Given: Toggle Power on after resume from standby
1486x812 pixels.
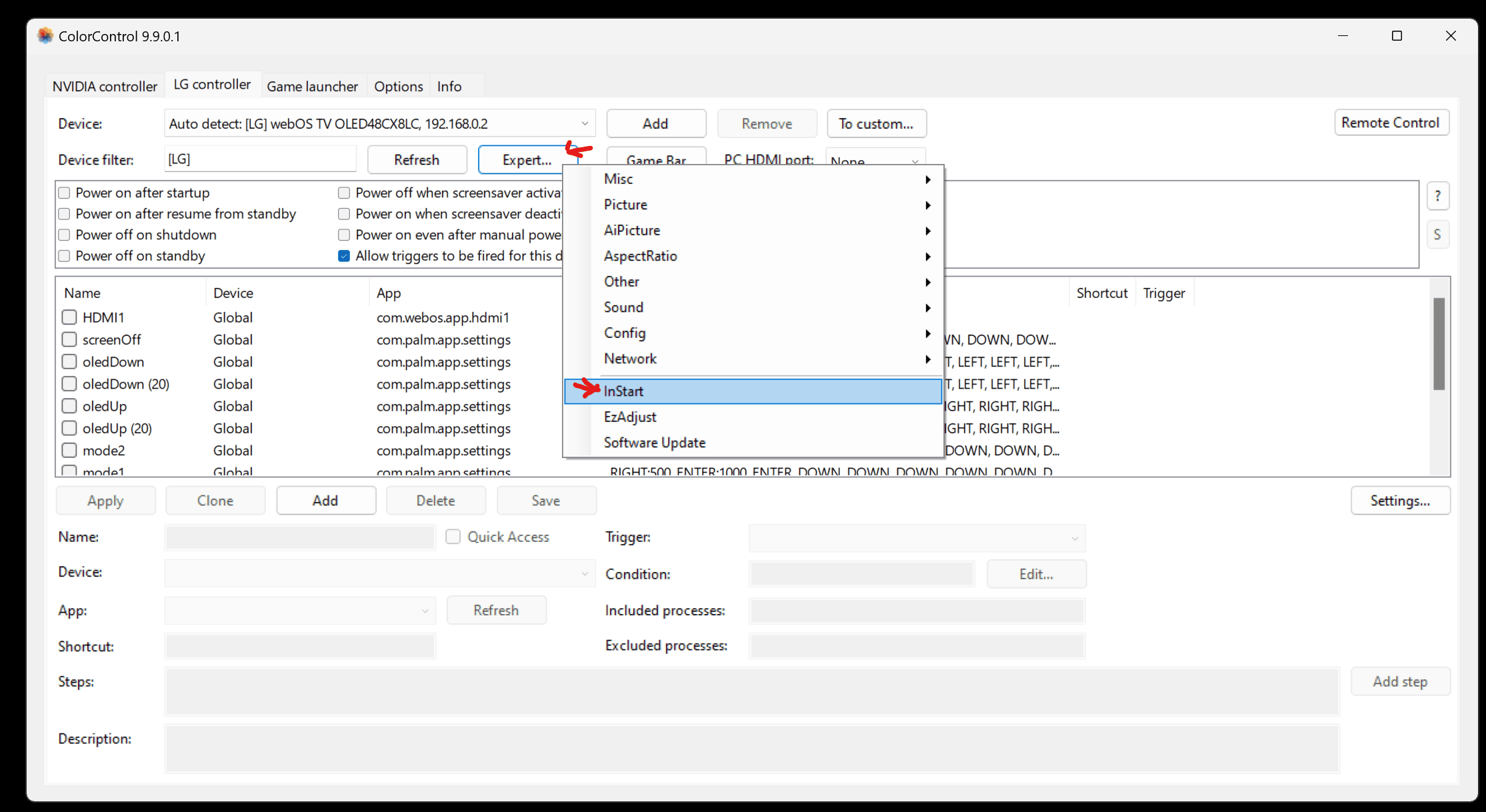Looking at the screenshot, I should click(64, 214).
